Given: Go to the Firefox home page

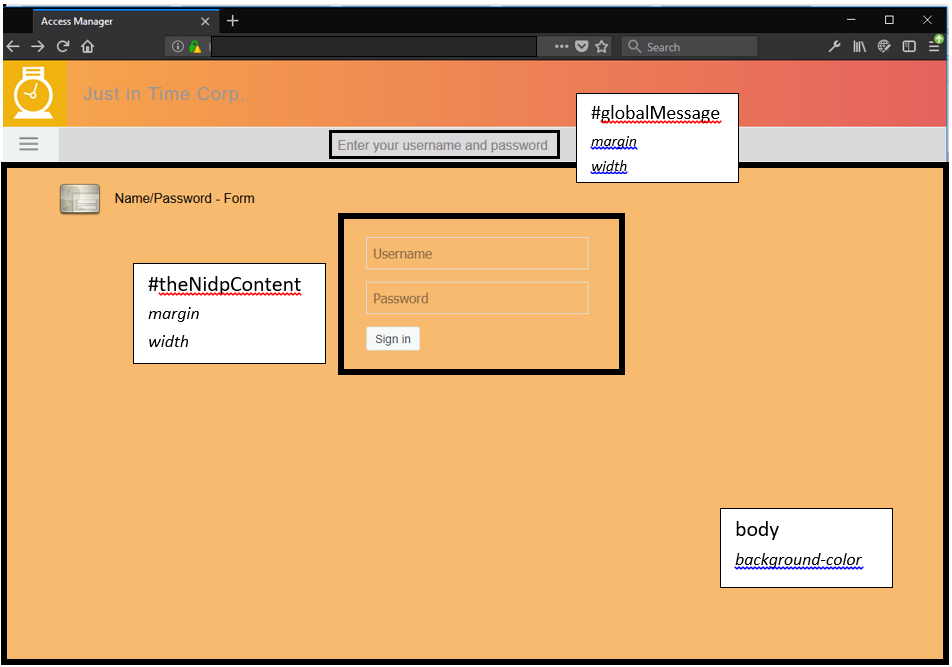Looking at the screenshot, I should (x=87, y=46).
